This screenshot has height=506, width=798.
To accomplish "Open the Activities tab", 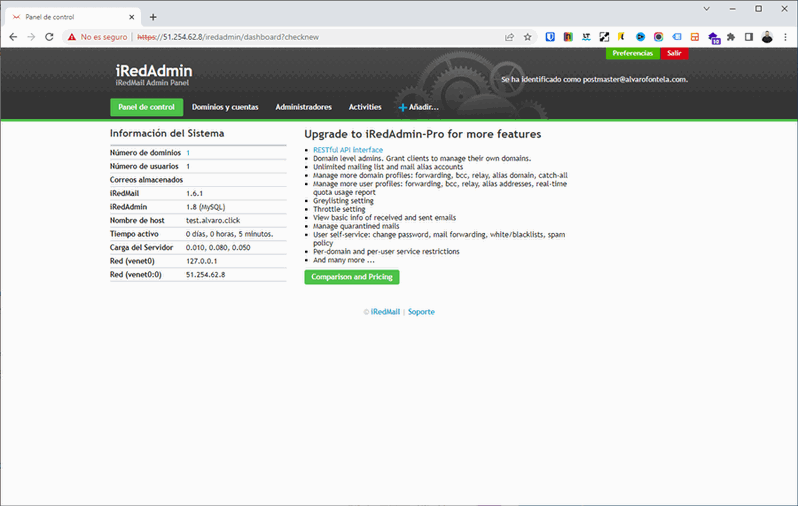I will tap(365, 107).
